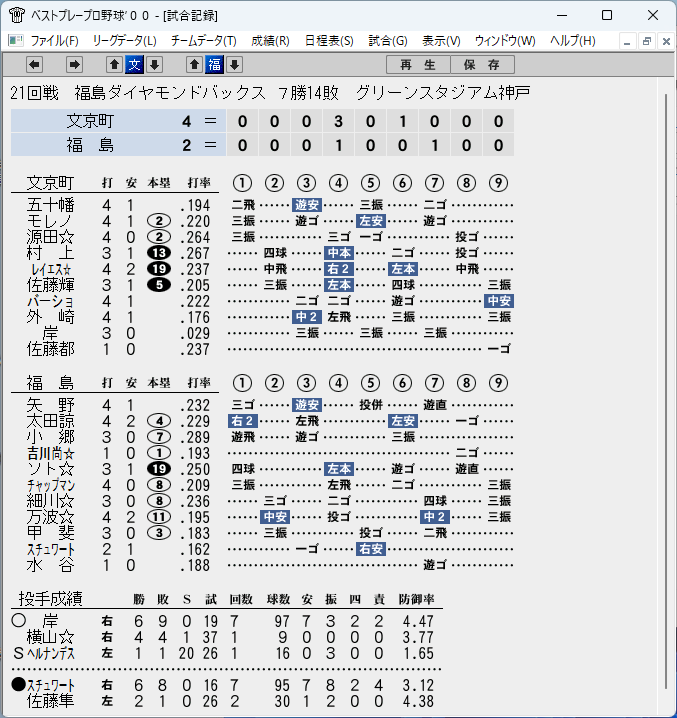Click down arrow right of 福 team button
This screenshot has width=677, height=718.
(x=235, y=65)
